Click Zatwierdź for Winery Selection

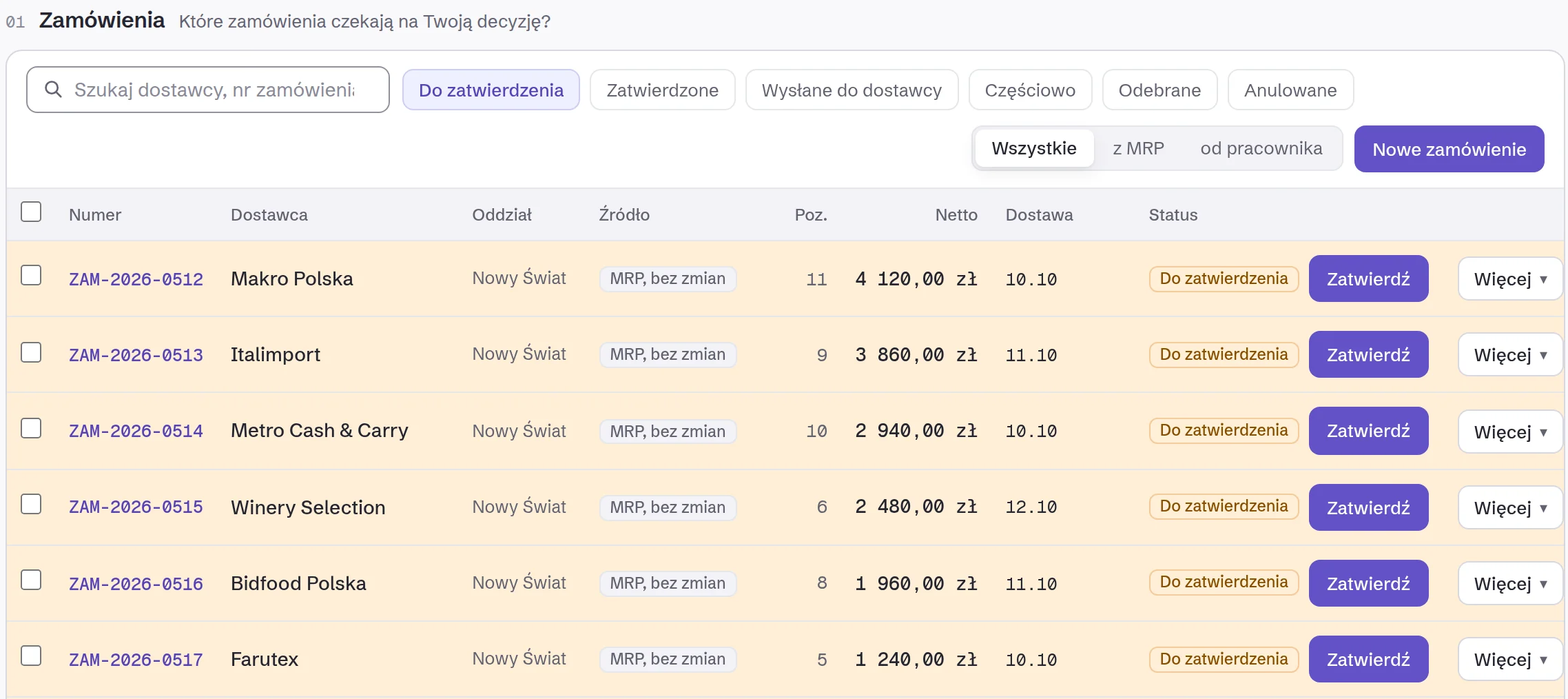pyautogui.click(x=1368, y=507)
